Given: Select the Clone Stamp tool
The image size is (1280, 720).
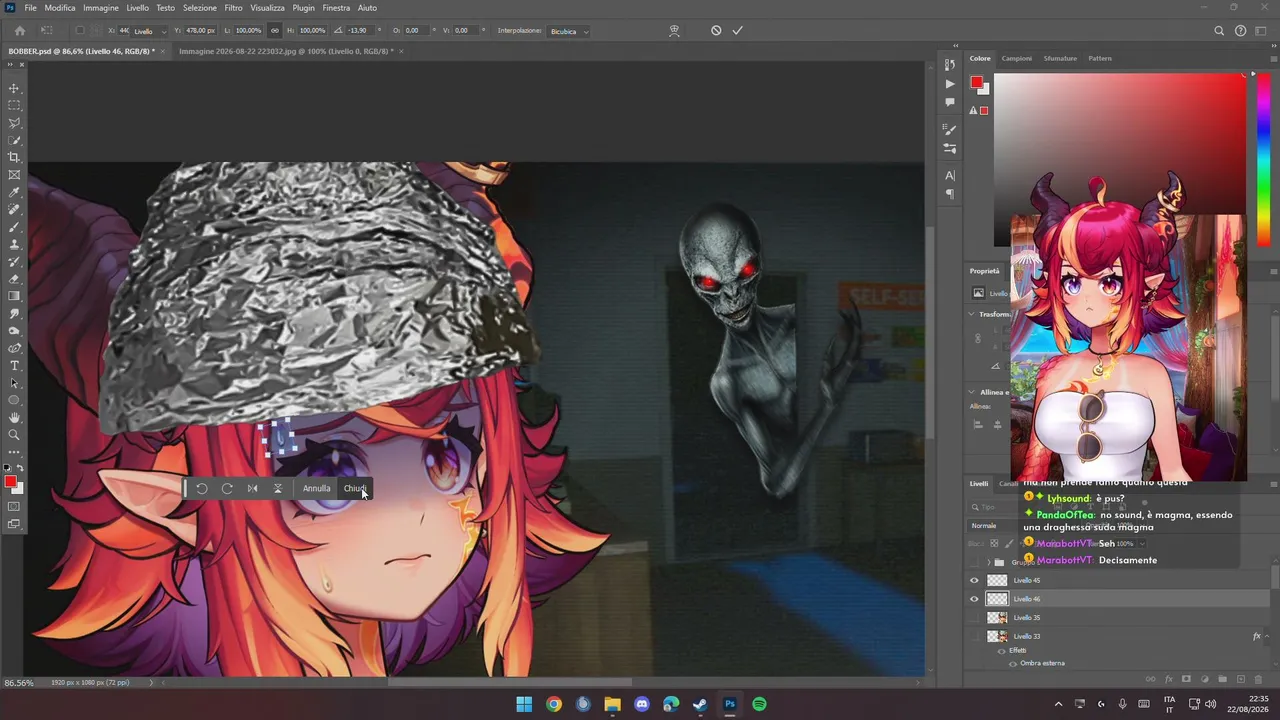Looking at the screenshot, I should 14,244.
